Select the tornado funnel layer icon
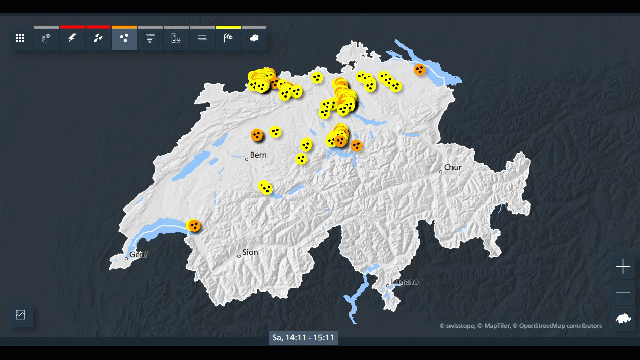Viewport: 640px width, 360px height. [150, 38]
